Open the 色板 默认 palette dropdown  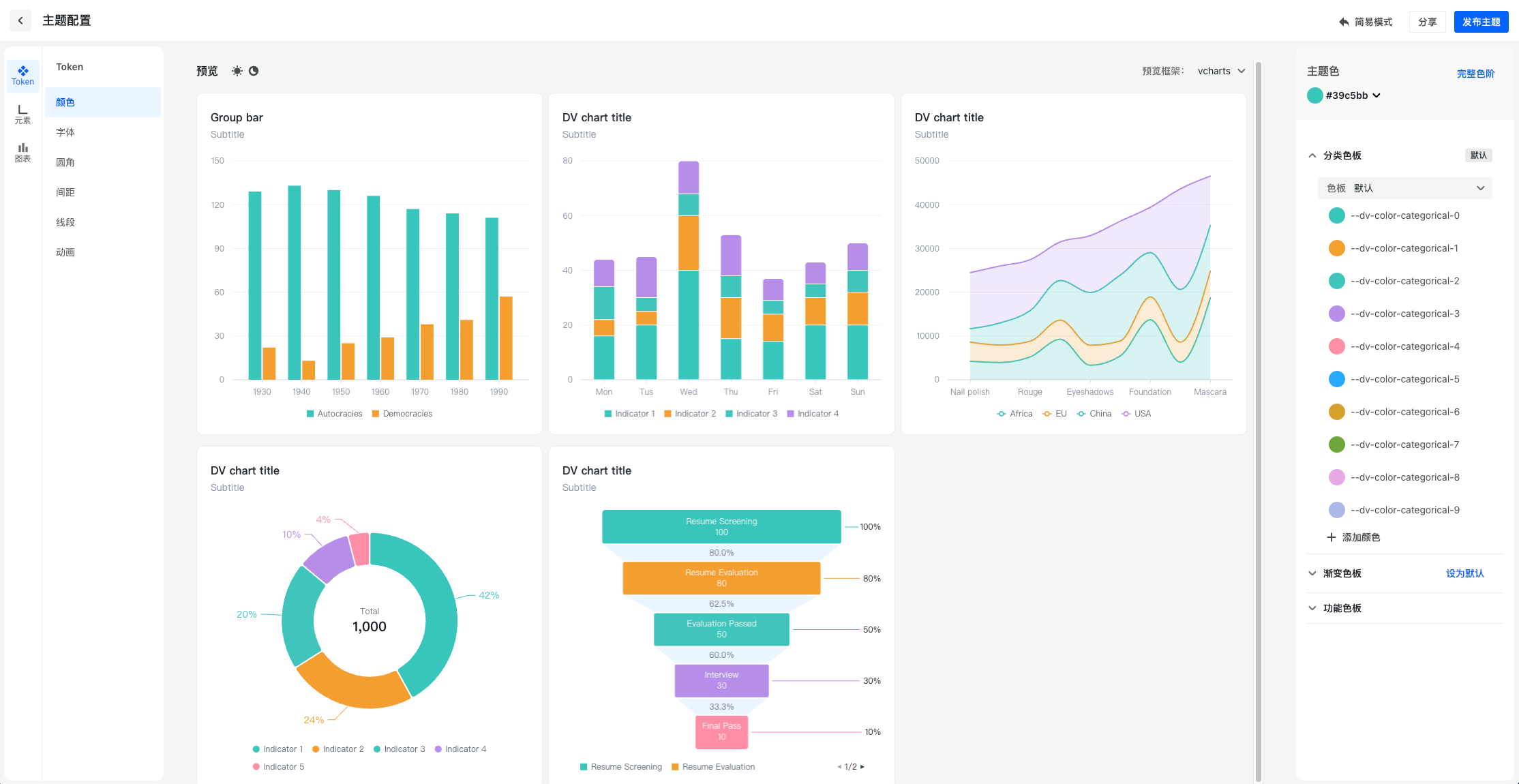1404,188
